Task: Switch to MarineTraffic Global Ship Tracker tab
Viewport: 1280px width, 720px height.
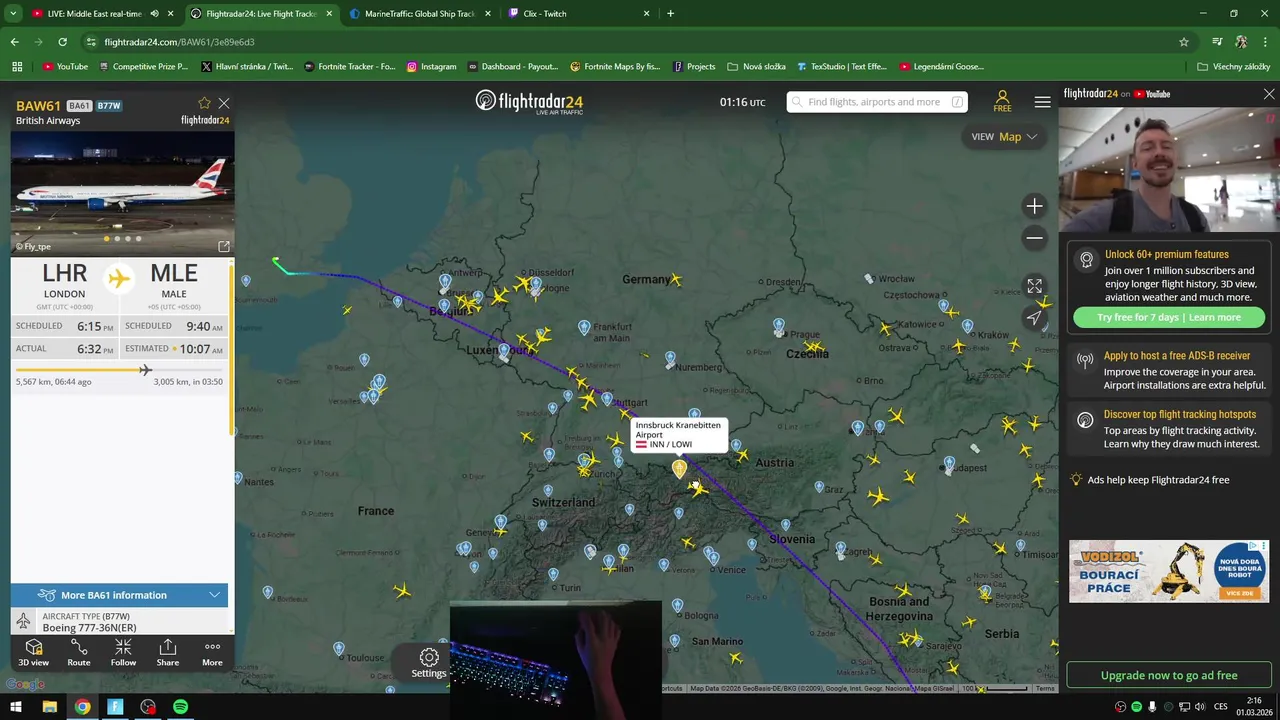Action: 420,14
